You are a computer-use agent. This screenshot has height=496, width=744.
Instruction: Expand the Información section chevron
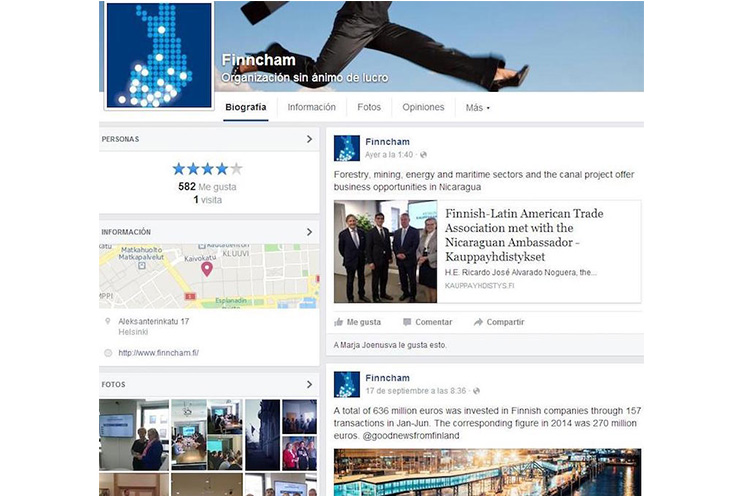coord(309,232)
